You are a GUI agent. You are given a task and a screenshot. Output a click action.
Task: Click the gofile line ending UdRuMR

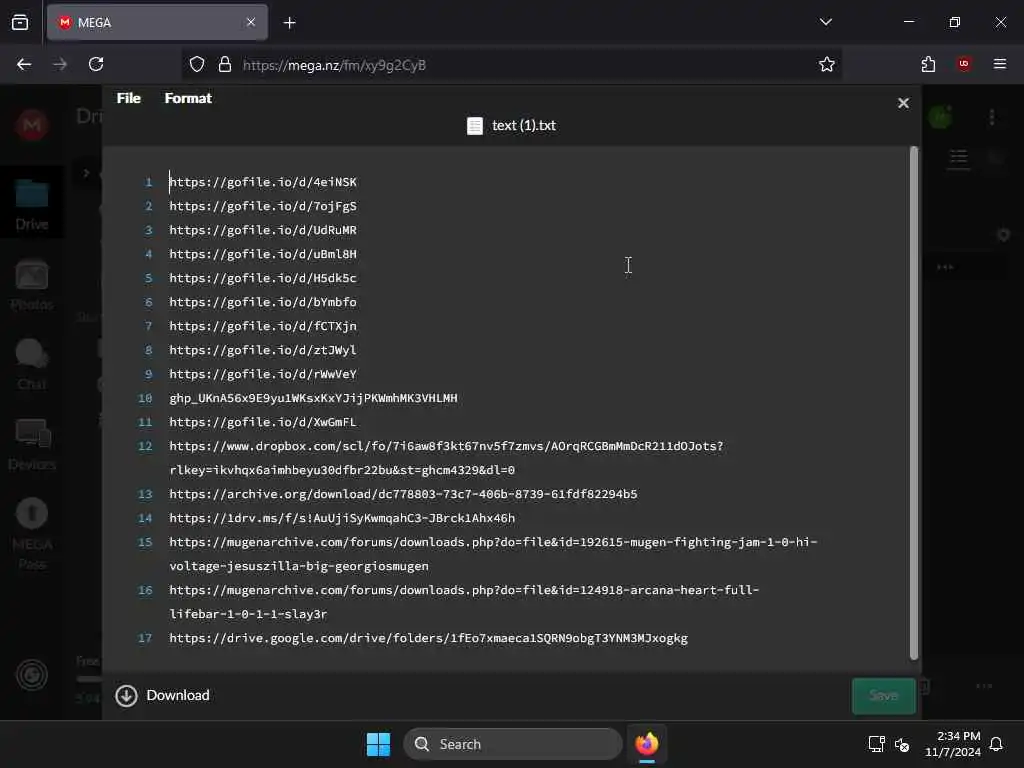click(x=263, y=230)
